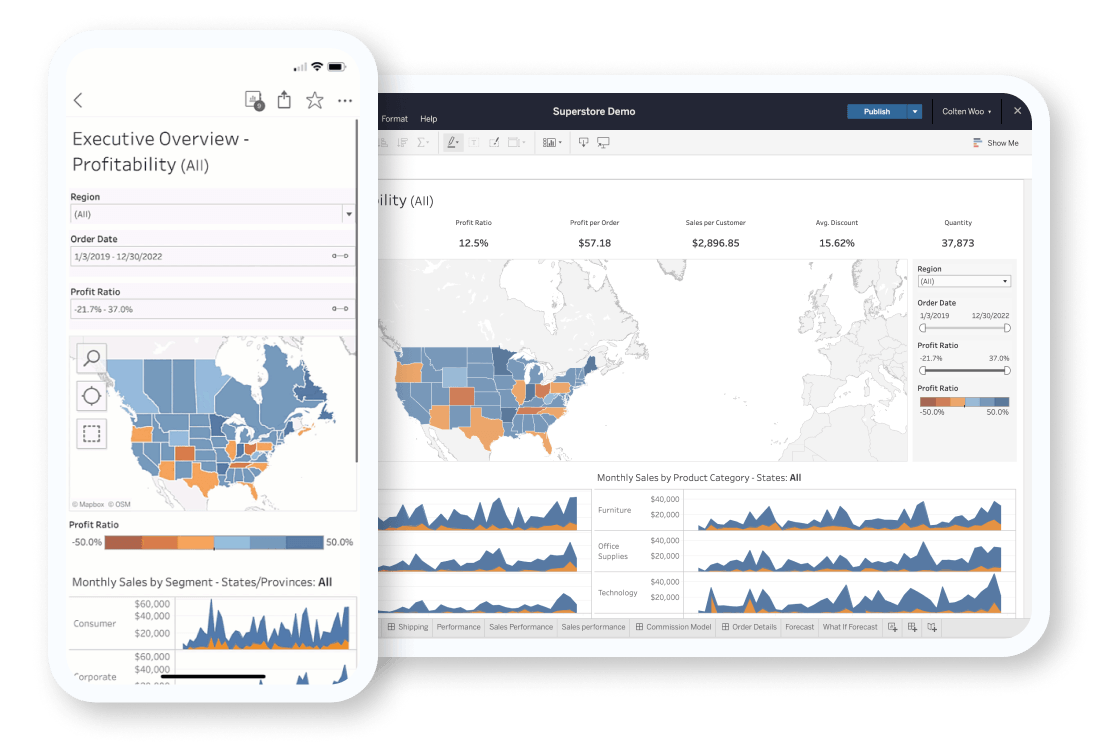This screenshot has width=1104, height=747.
Task: Favorite the dashboard with the star icon
Action: tap(314, 100)
